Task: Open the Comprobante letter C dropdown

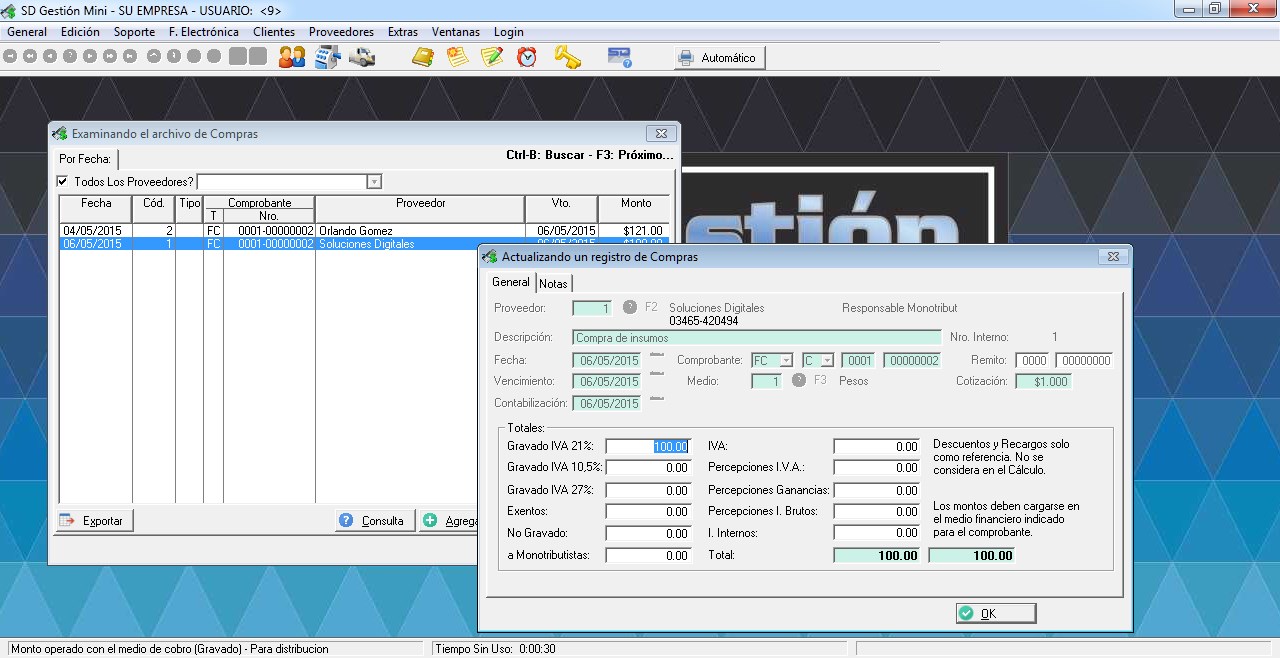Action: 827,361
